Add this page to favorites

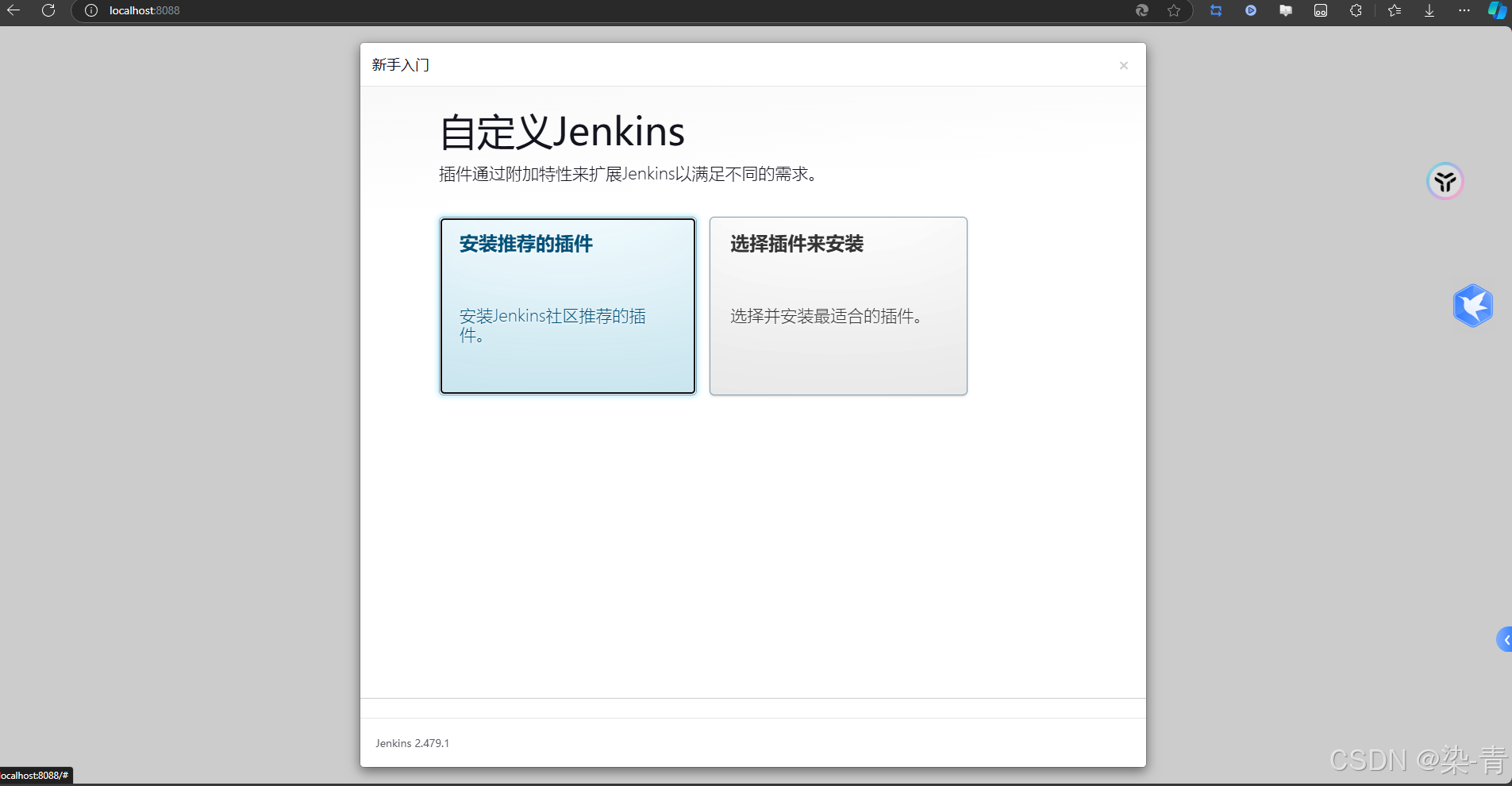click(x=1174, y=10)
